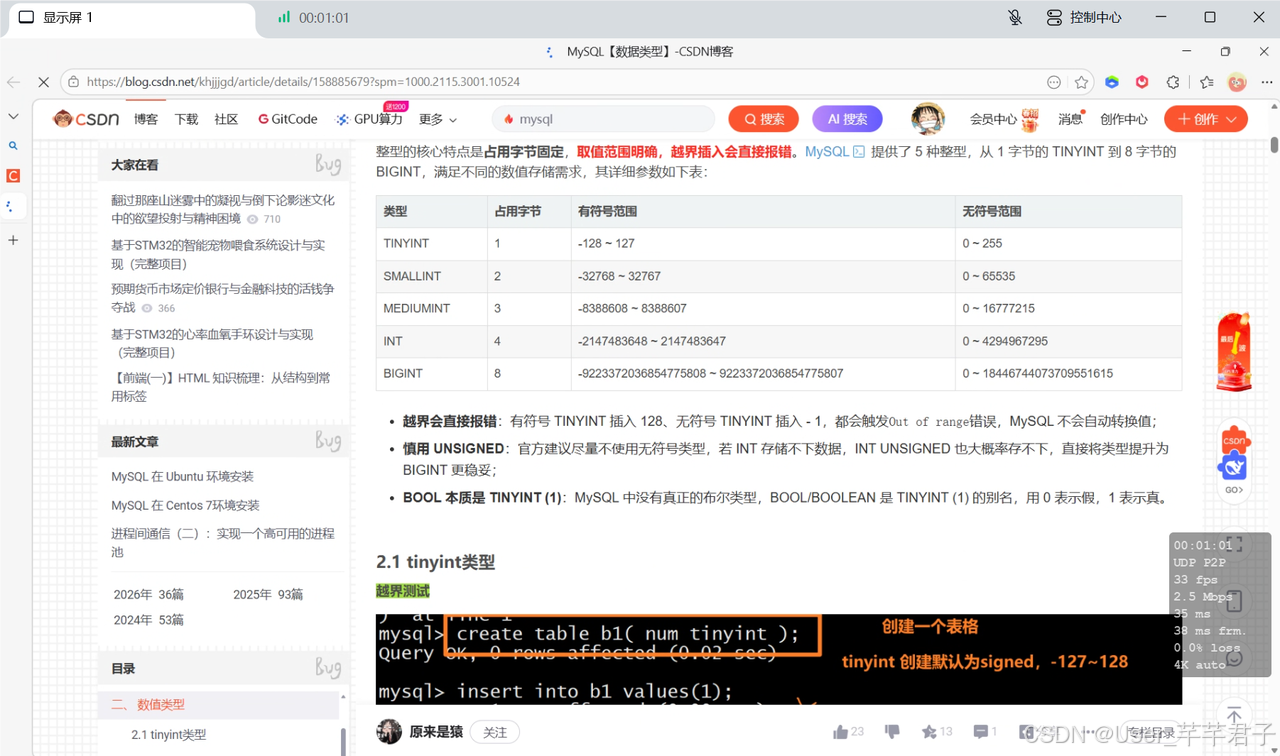Click the scroll-to-top arrow icon
This screenshot has width=1280, height=756.
coord(1233,715)
